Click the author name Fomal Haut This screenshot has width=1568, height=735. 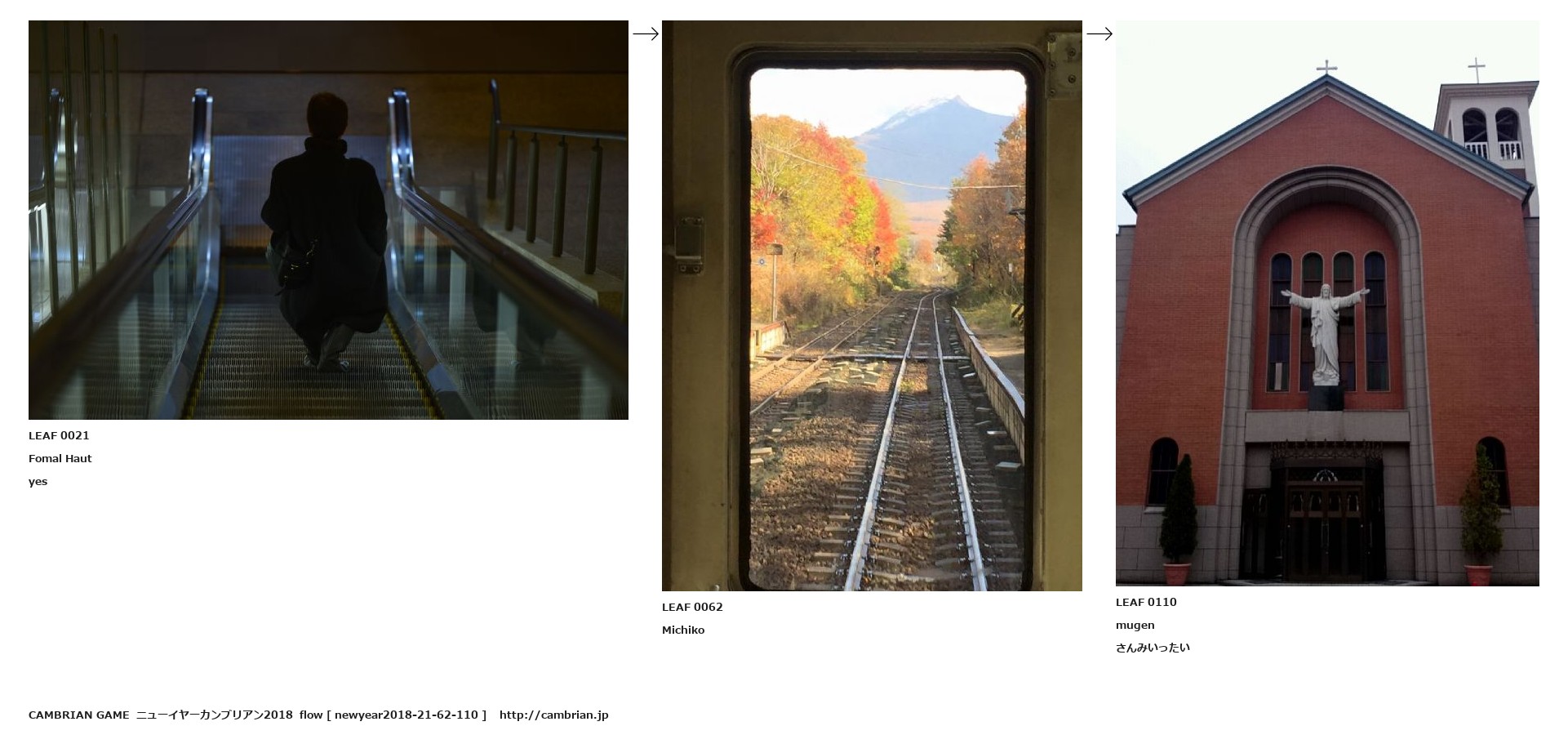point(60,458)
